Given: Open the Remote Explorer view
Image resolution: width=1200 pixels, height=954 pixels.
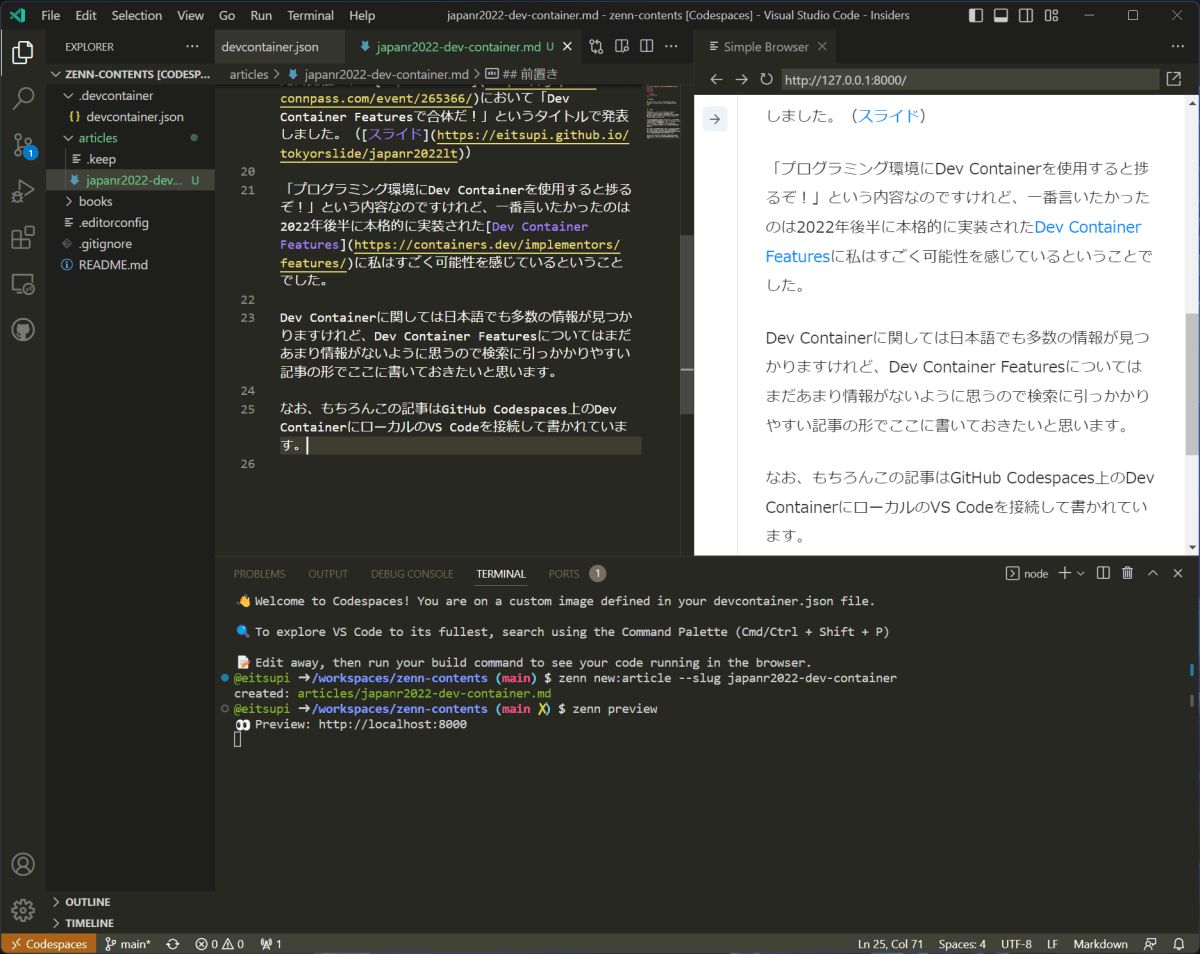Looking at the screenshot, I should [x=23, y=284].
